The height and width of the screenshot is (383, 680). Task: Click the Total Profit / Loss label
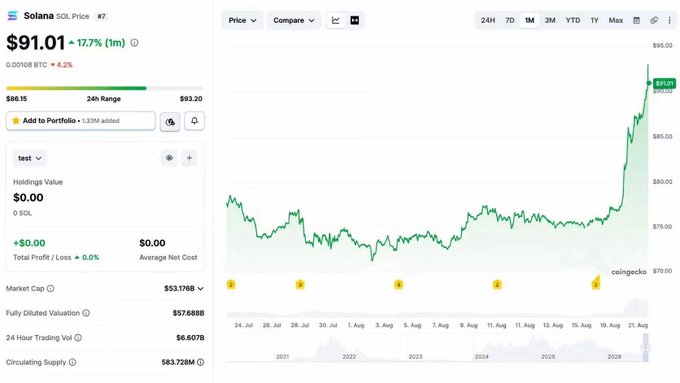click(x=42, y=257)
